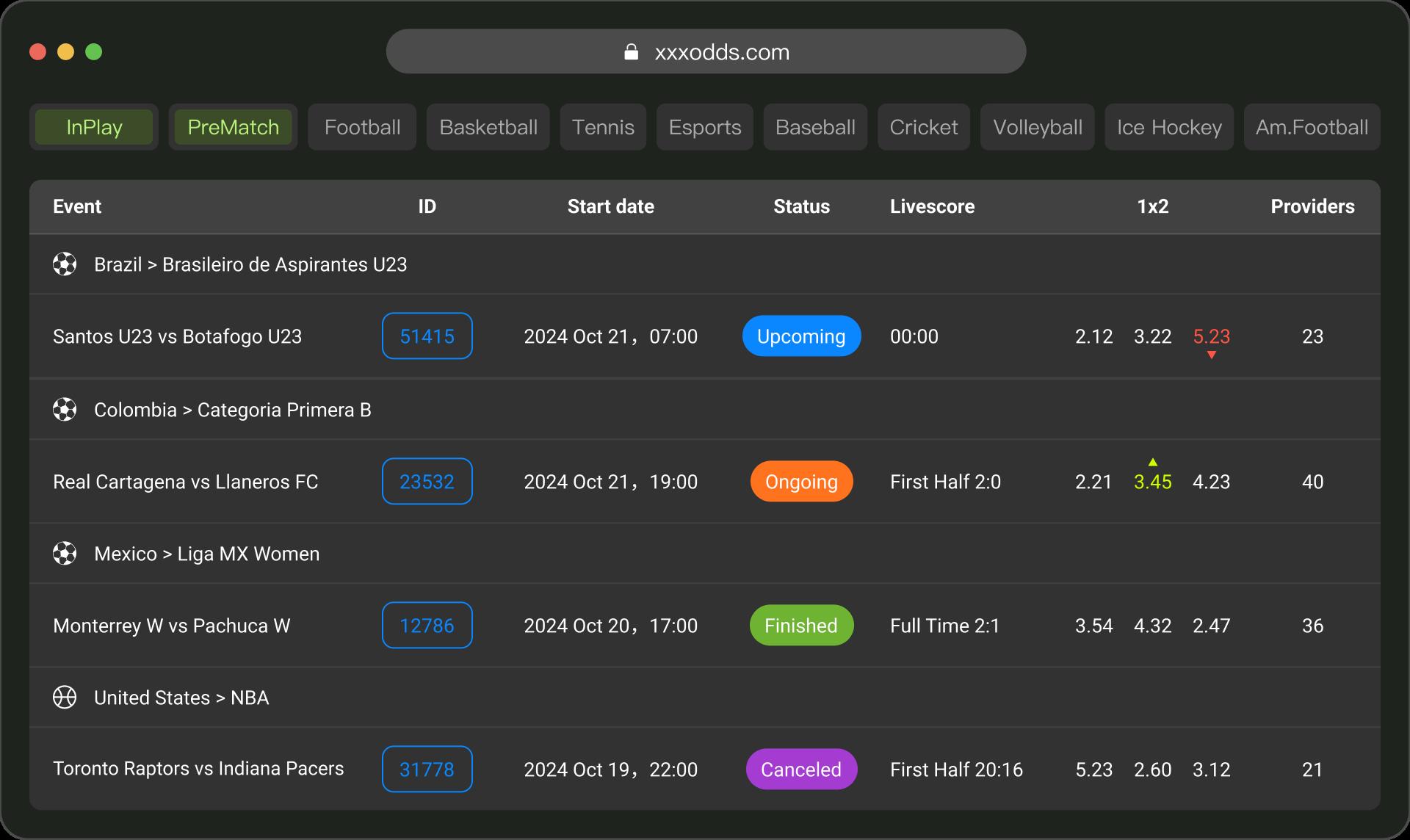Choose the Ice Hockey tab
Screen dimensions: 1410x840
pos(1169,127)
